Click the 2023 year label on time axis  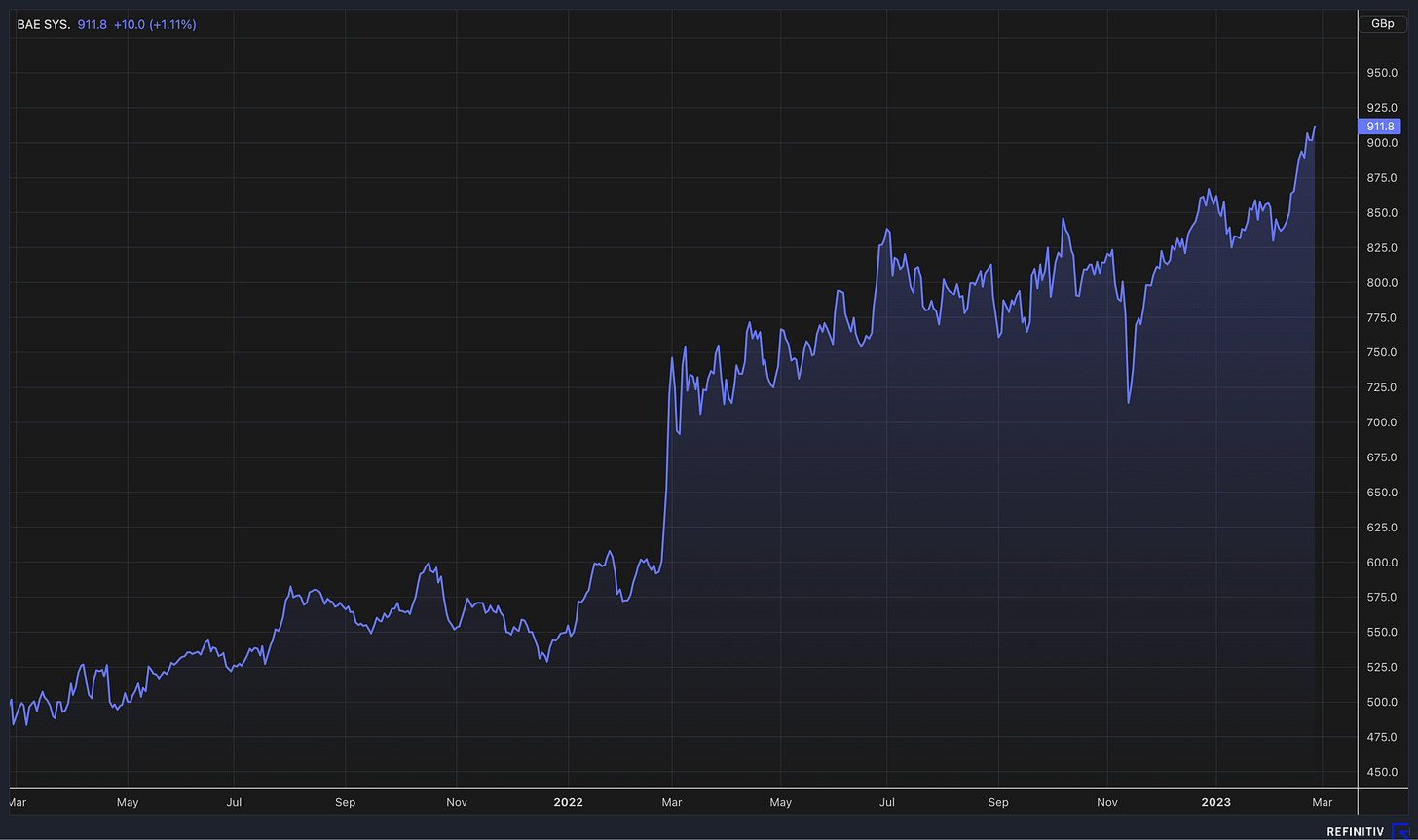pyautogui.click(x=1215, y=803)
